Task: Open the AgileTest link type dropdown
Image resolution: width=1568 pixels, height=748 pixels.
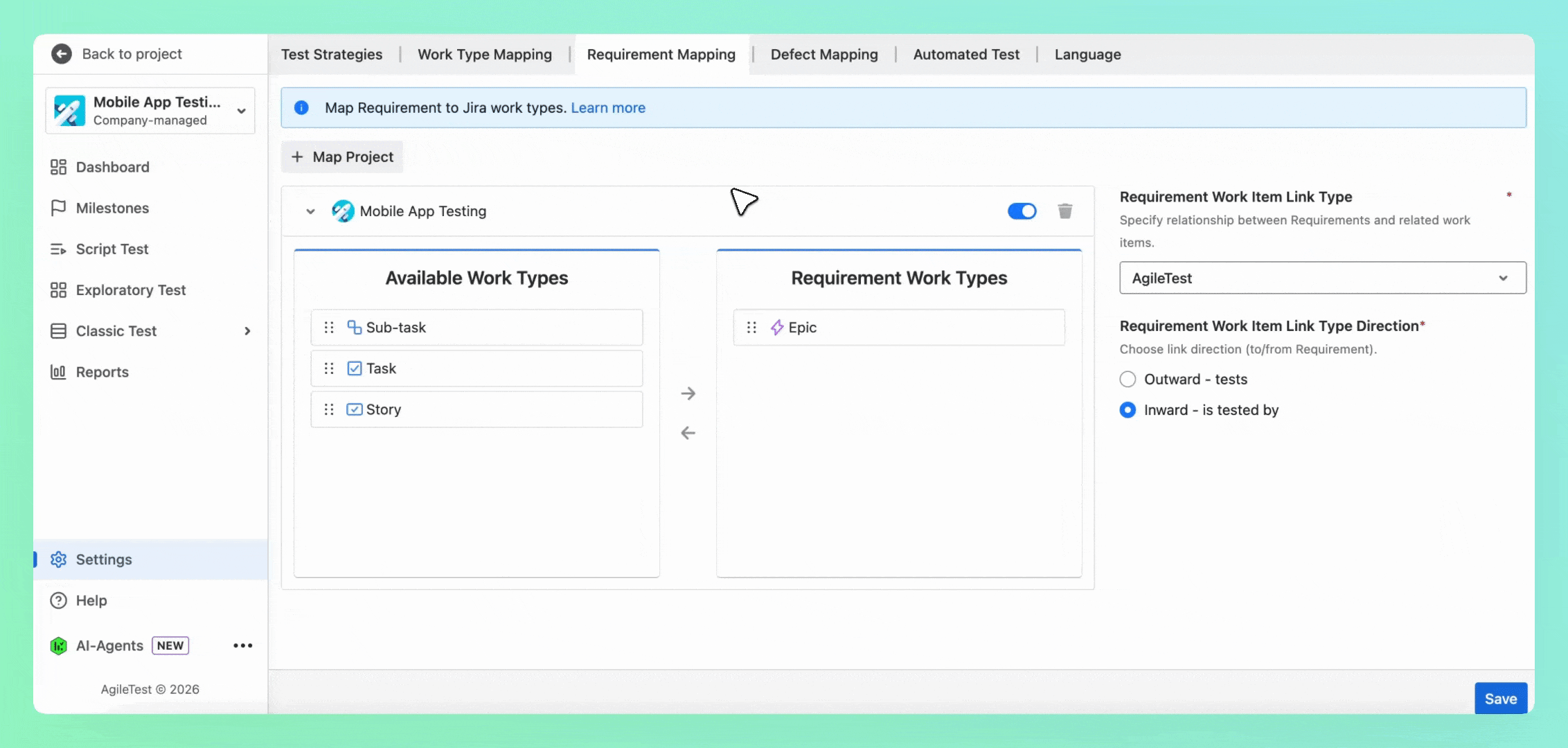Action: point(1323,278)
